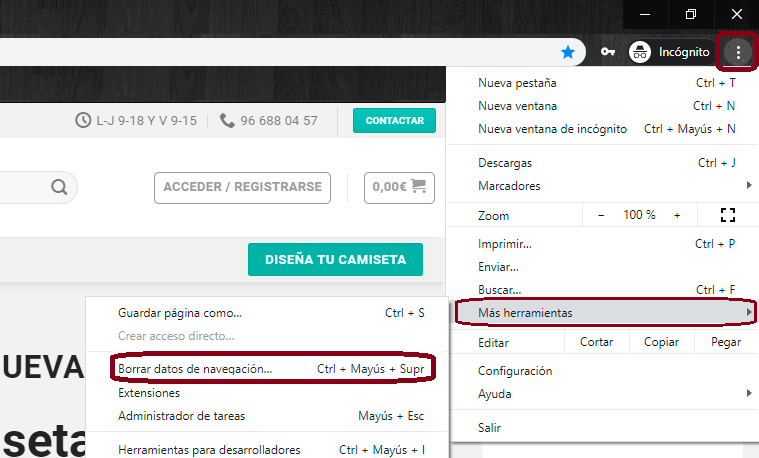Click the phone icon beside number
The width and height of the screenshot is (759, 458).
[x=227, y=121]
